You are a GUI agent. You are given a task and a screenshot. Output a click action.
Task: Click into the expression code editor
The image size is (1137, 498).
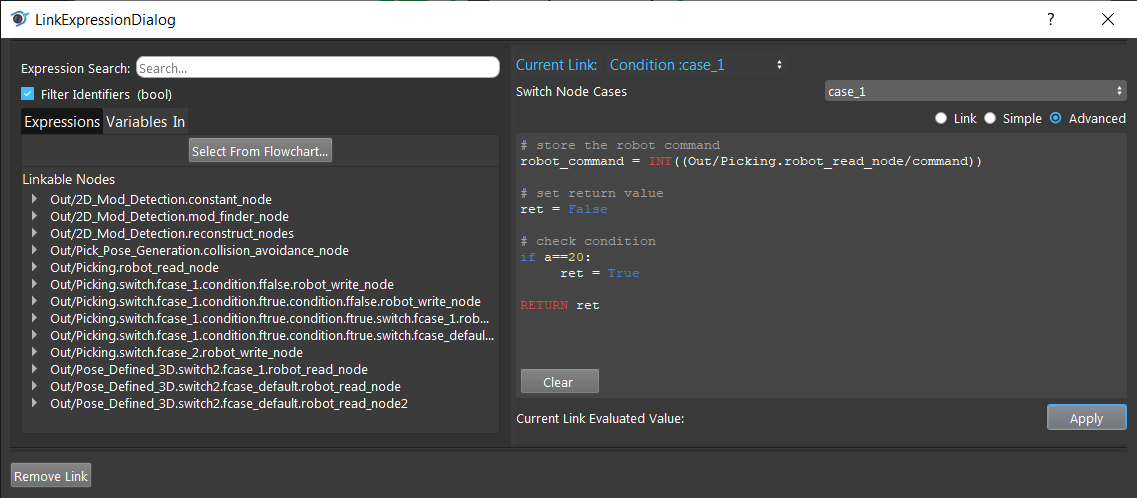[x=821, y=265]
